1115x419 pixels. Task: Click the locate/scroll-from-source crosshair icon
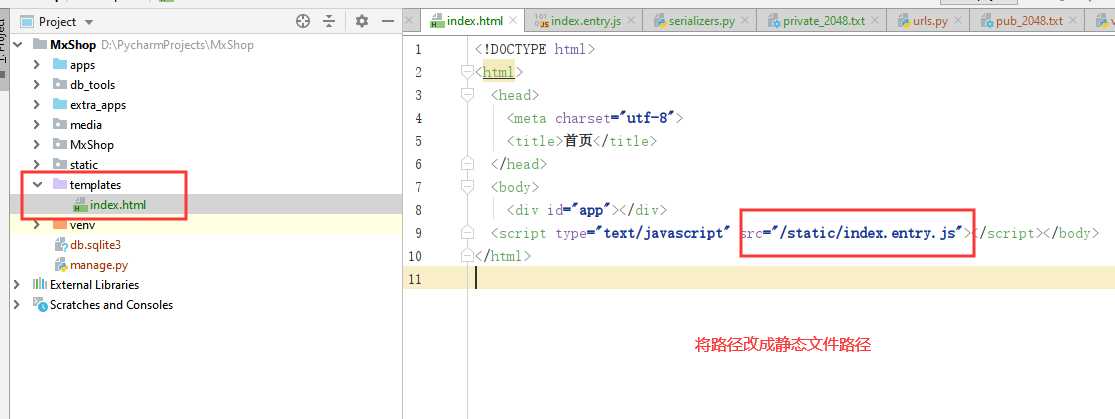click(303, 21)
